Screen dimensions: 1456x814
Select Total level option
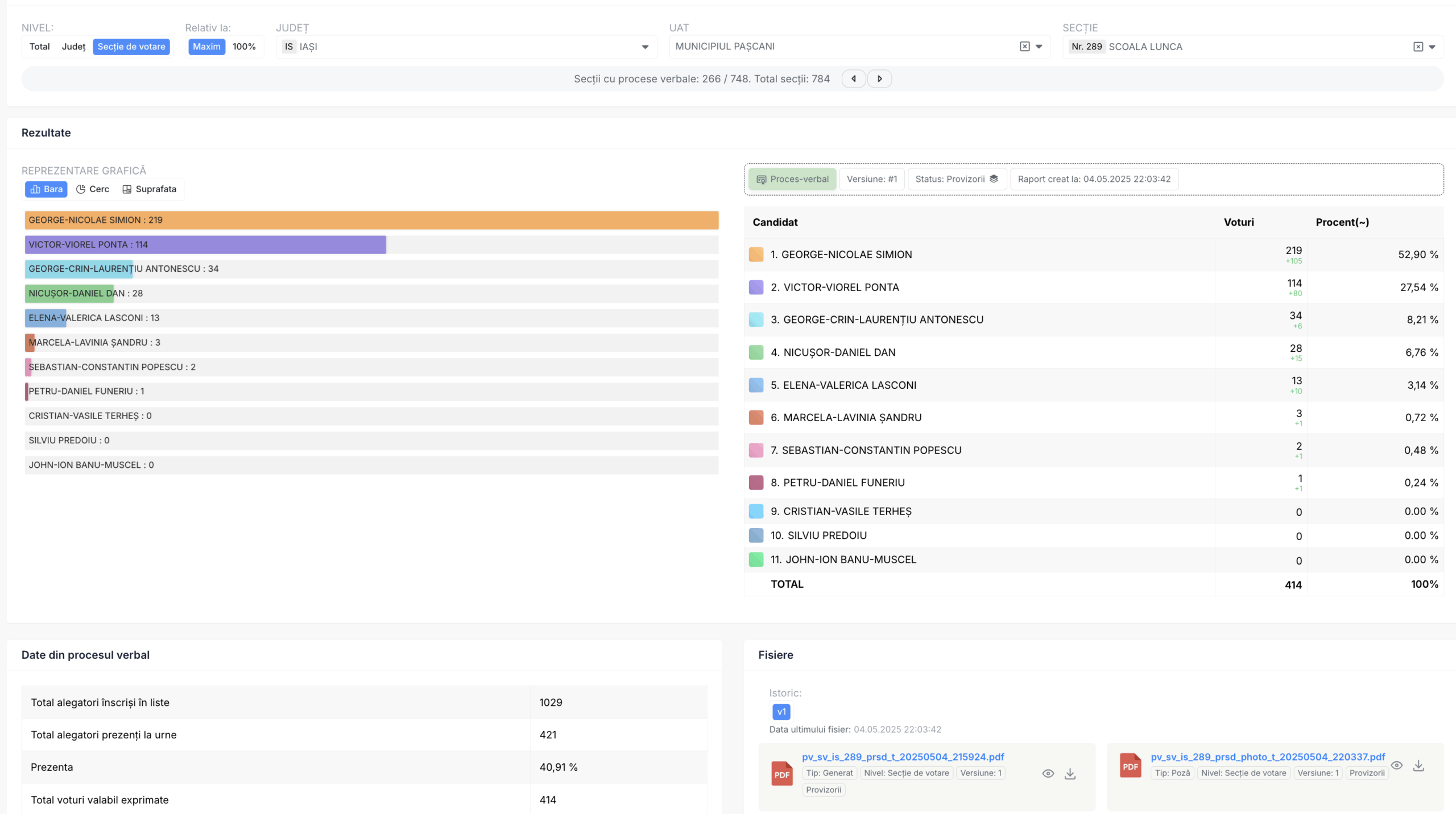click(x=40, y=47)
